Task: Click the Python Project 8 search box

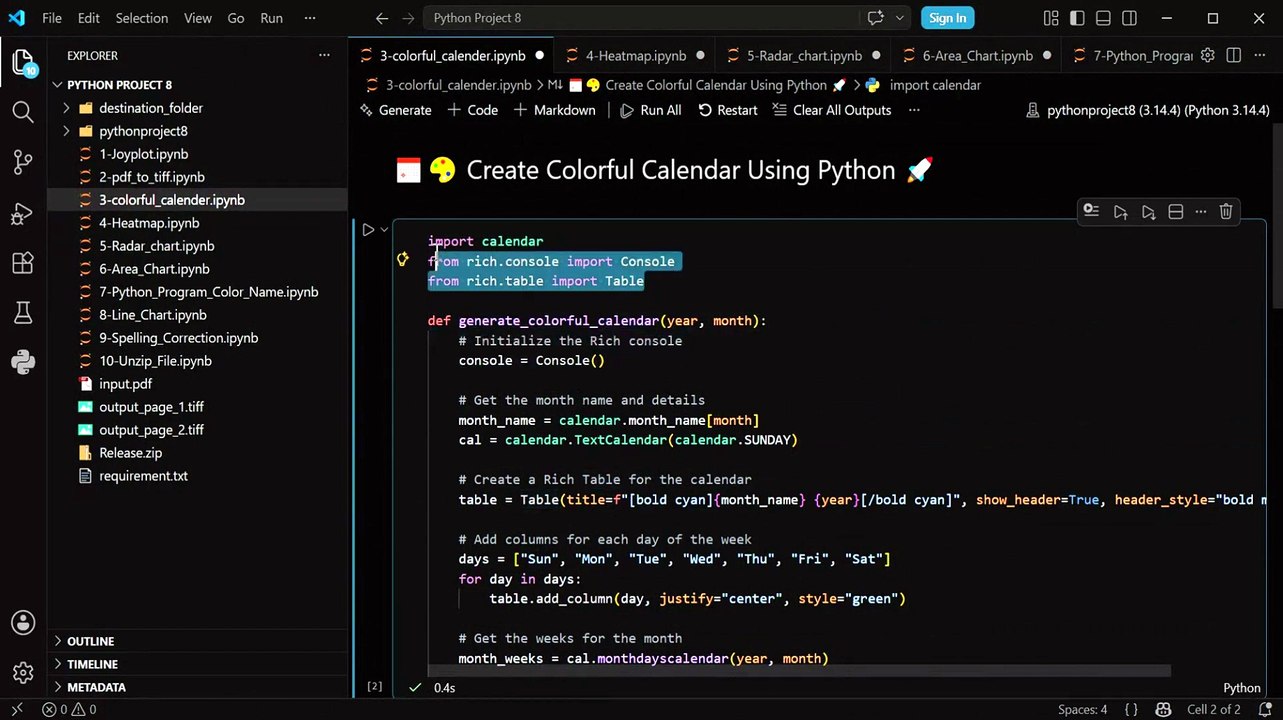Action: (642, 18)
